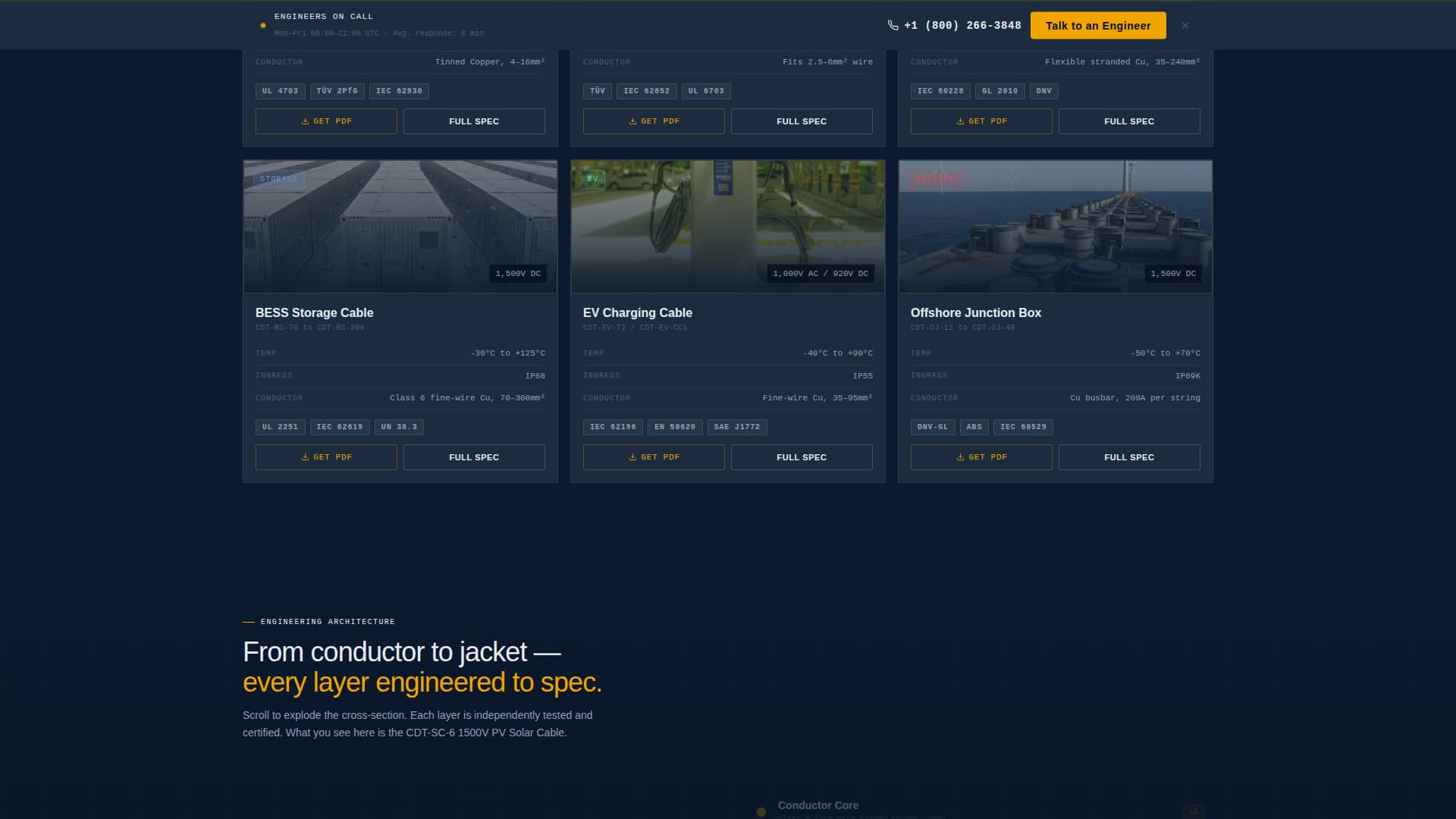Open the full spec for Offshore Junction Box
This screenshot has height=819, width=1456.
pos(1129,457)
